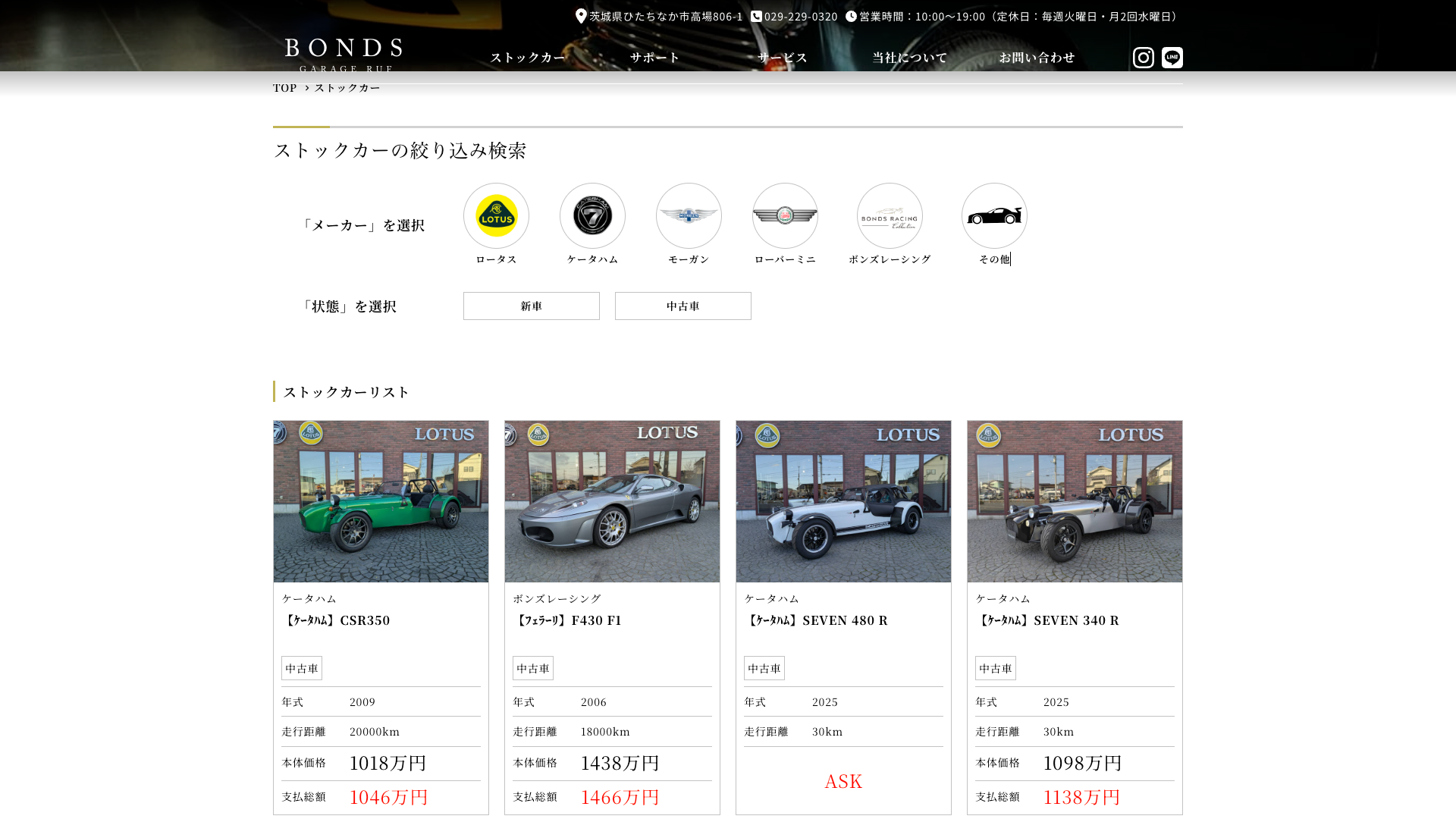Select the Lotus maker logo filter

(x=496, y=215)
